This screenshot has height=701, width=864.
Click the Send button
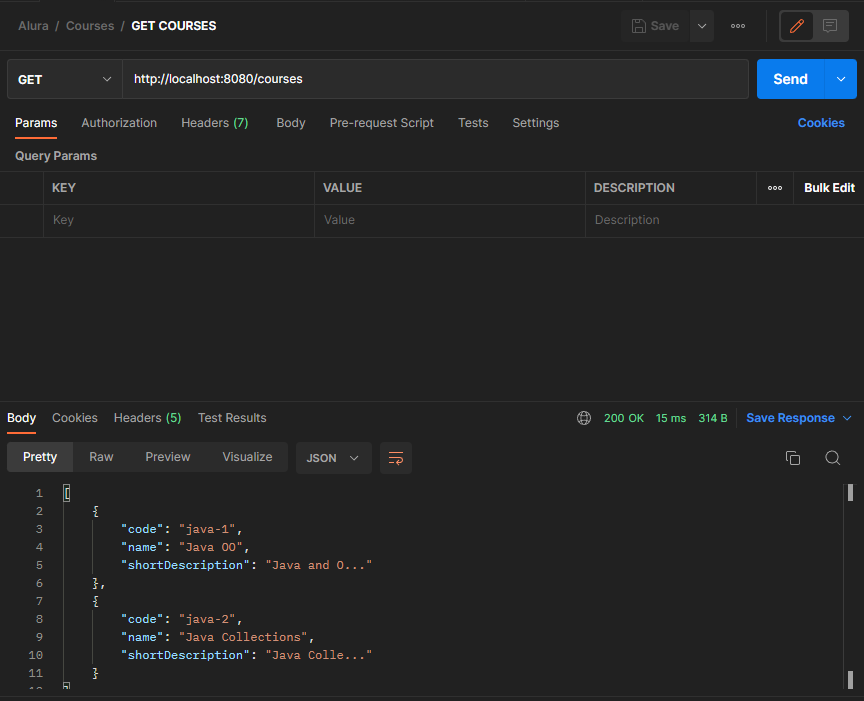(790, 78)
